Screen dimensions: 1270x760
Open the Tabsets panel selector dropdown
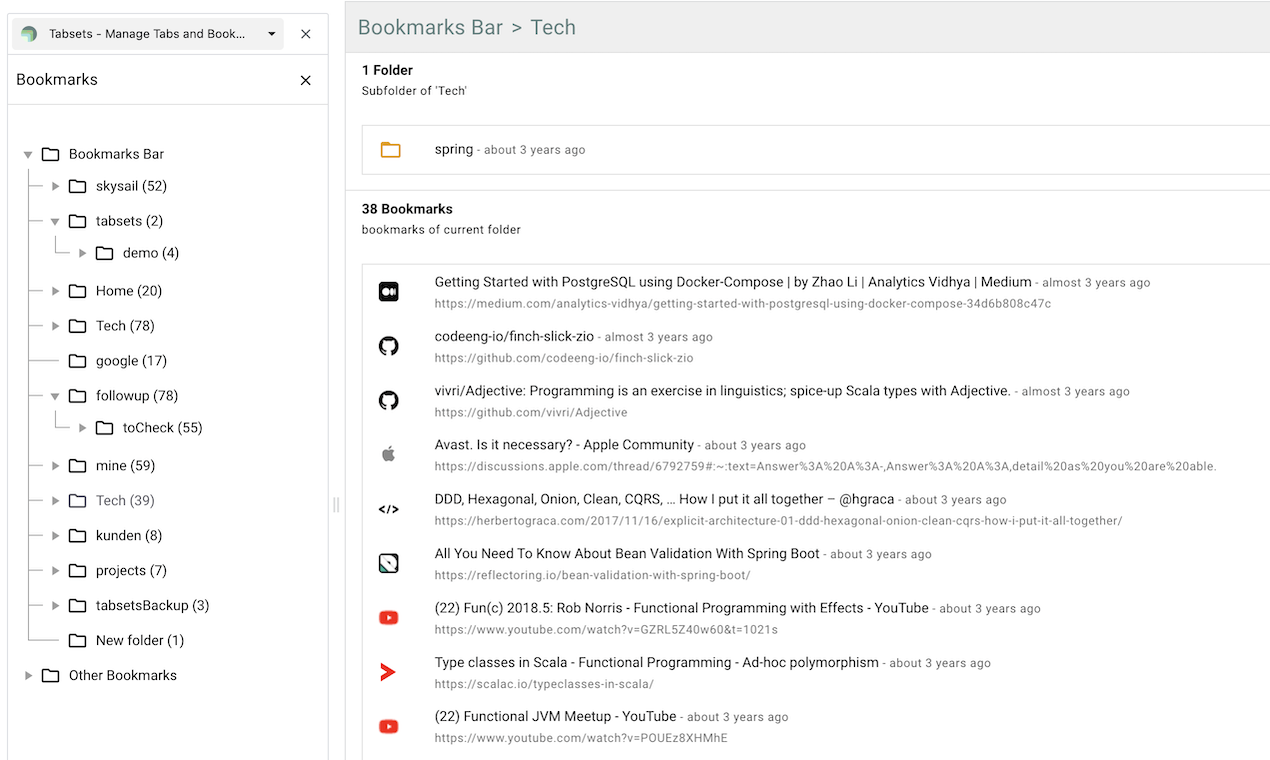271,34
